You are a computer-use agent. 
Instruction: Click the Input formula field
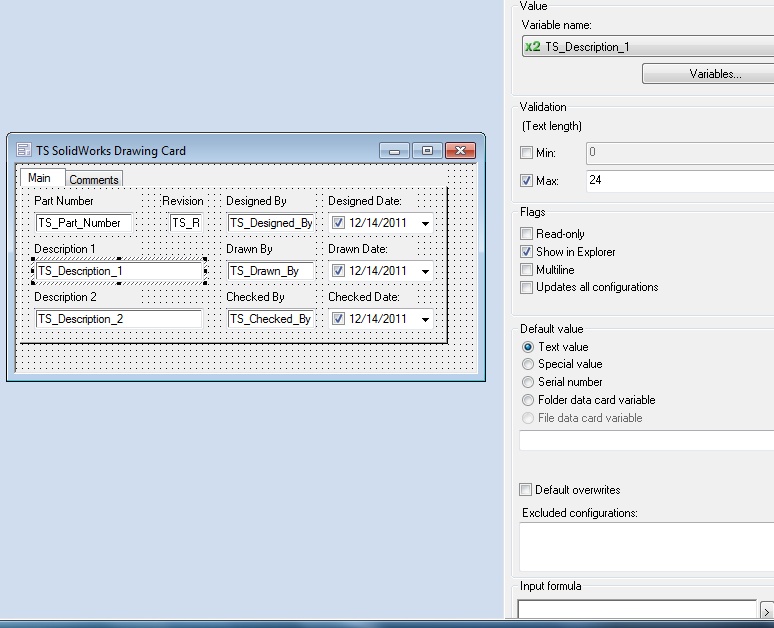click(637, 609)
